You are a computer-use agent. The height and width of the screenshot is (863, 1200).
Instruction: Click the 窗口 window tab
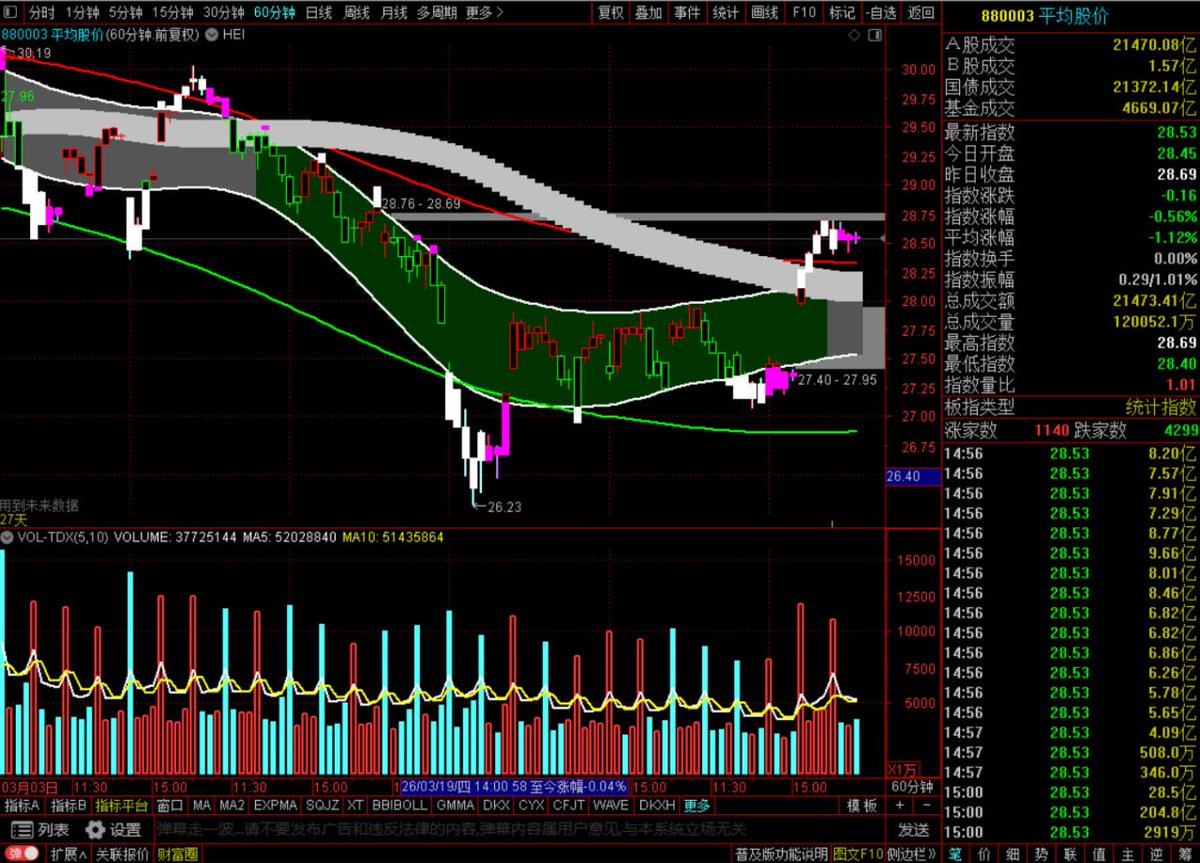point(170,806)
